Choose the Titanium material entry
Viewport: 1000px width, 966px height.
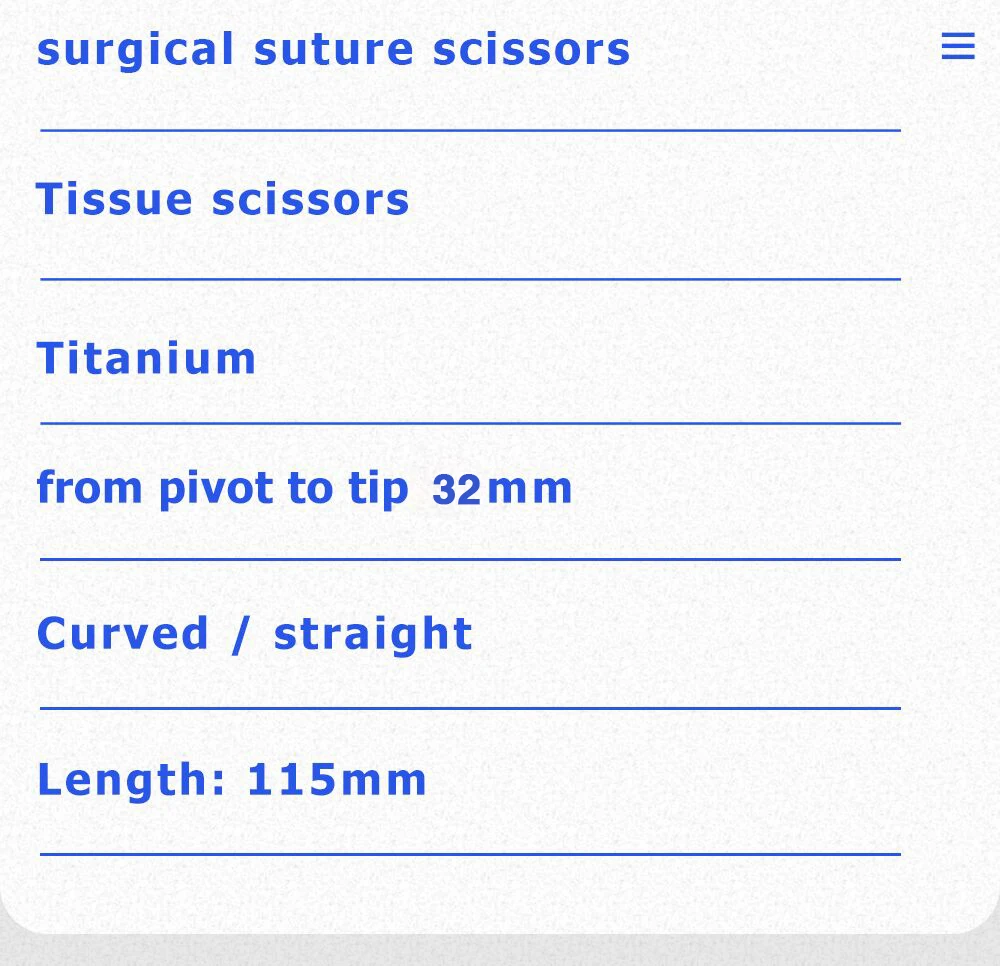pyautogui.click(x=146, y=358)
